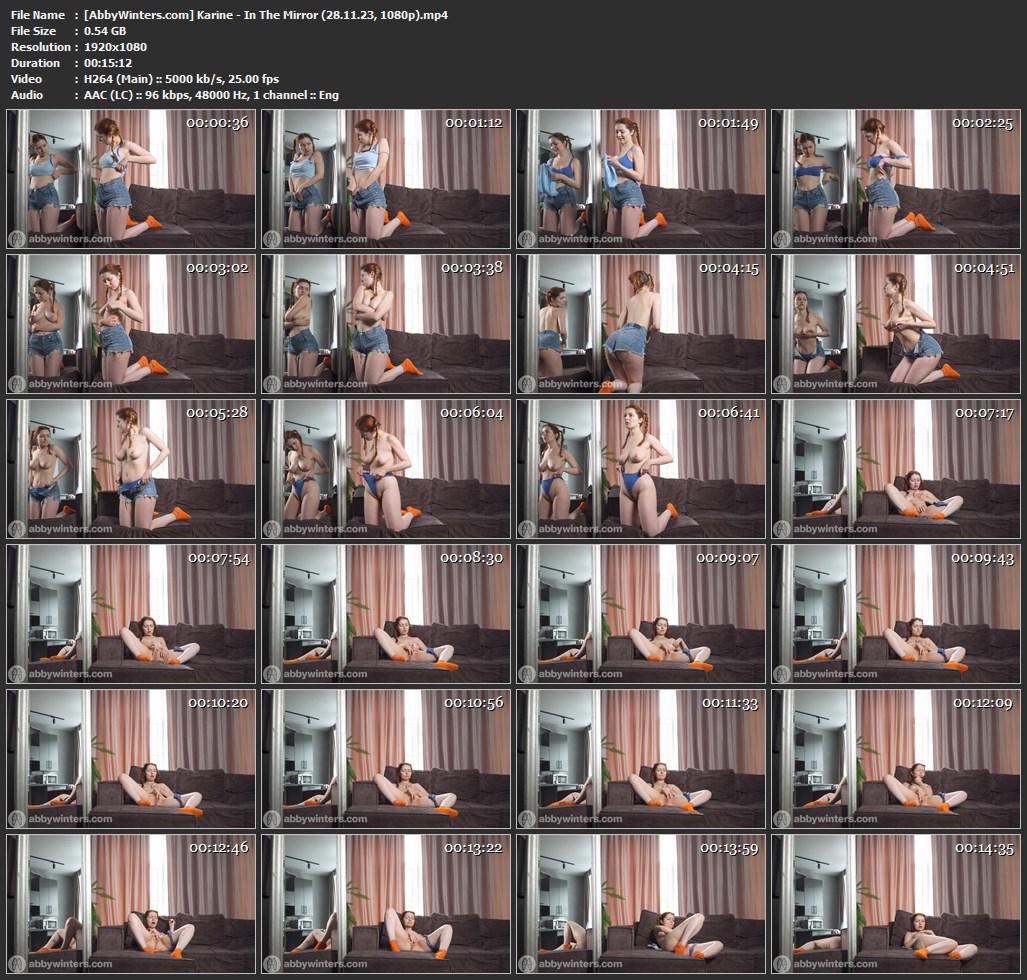The height and width of the screenshot is (980, 1027).
Task: Select the thumbnail timestamped 00:07:17
Action: point(895,469)
